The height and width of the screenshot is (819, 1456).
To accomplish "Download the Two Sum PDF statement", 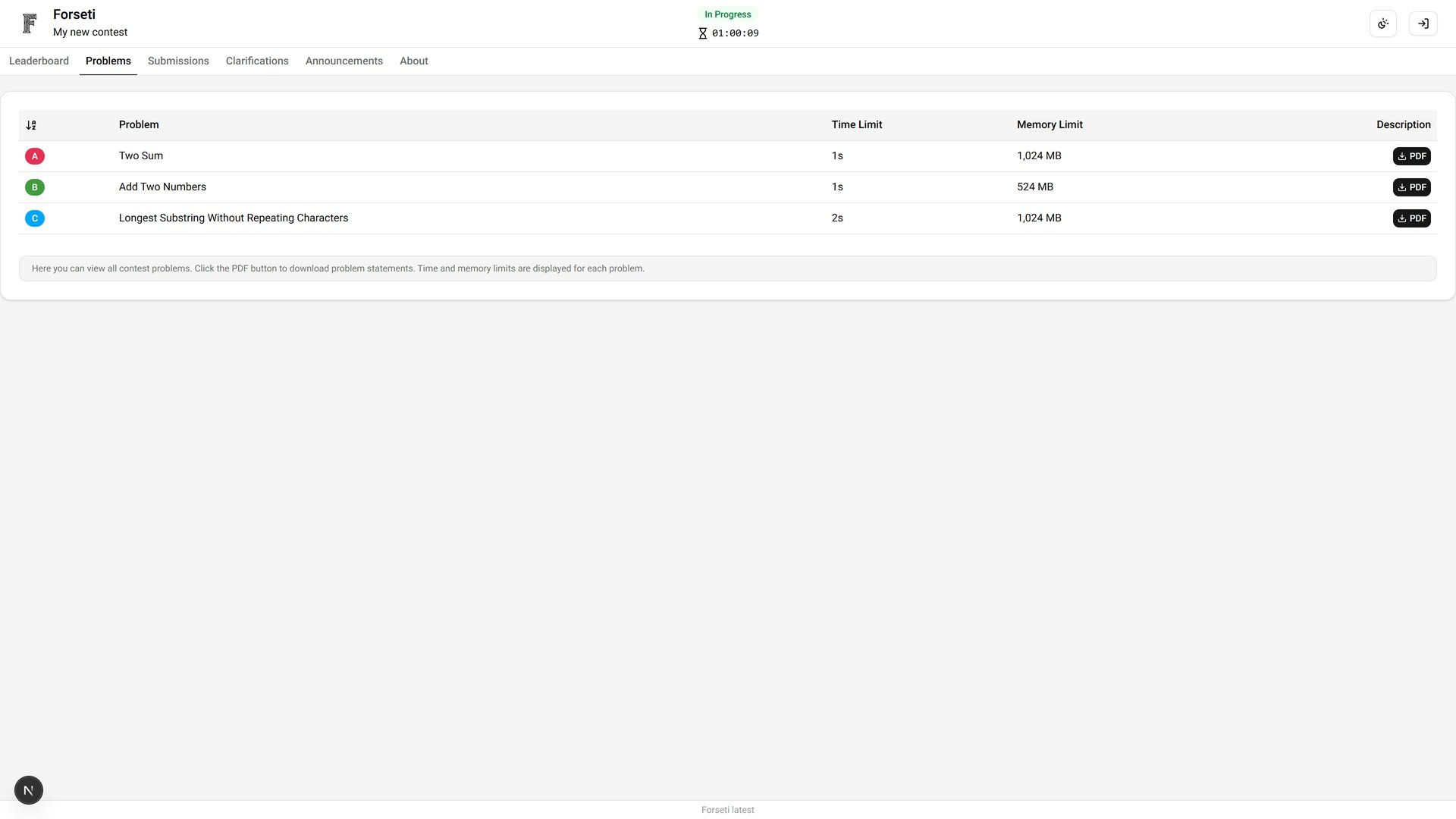I will (x=1411, y=156).
